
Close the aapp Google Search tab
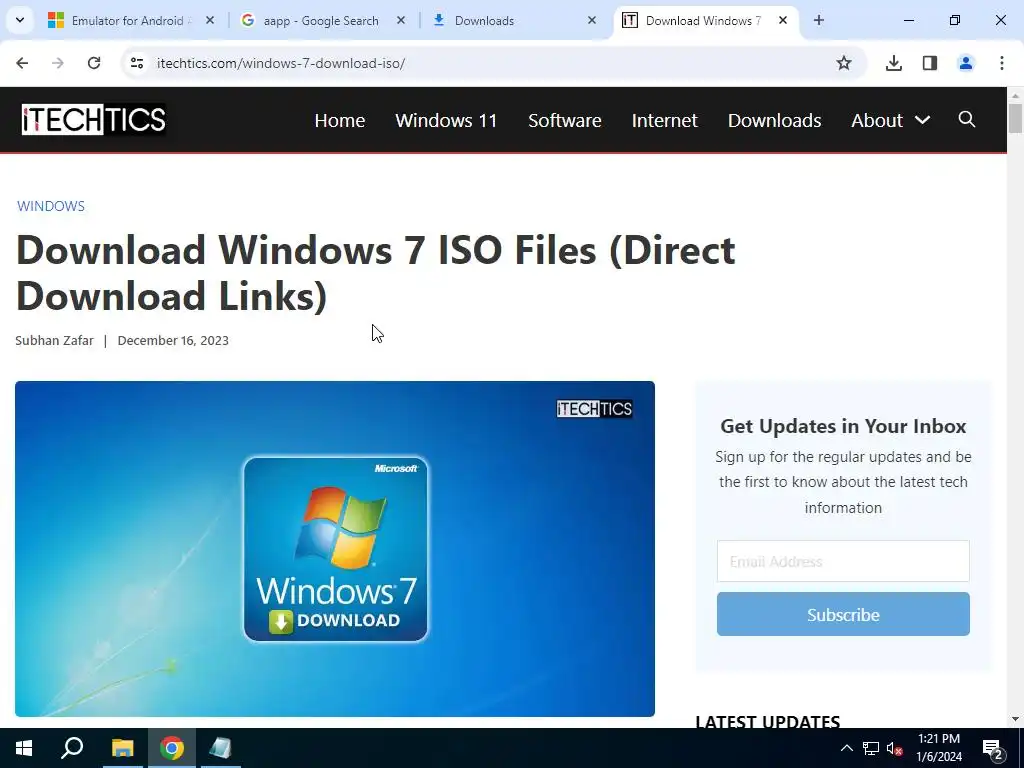tap(401, 20)
